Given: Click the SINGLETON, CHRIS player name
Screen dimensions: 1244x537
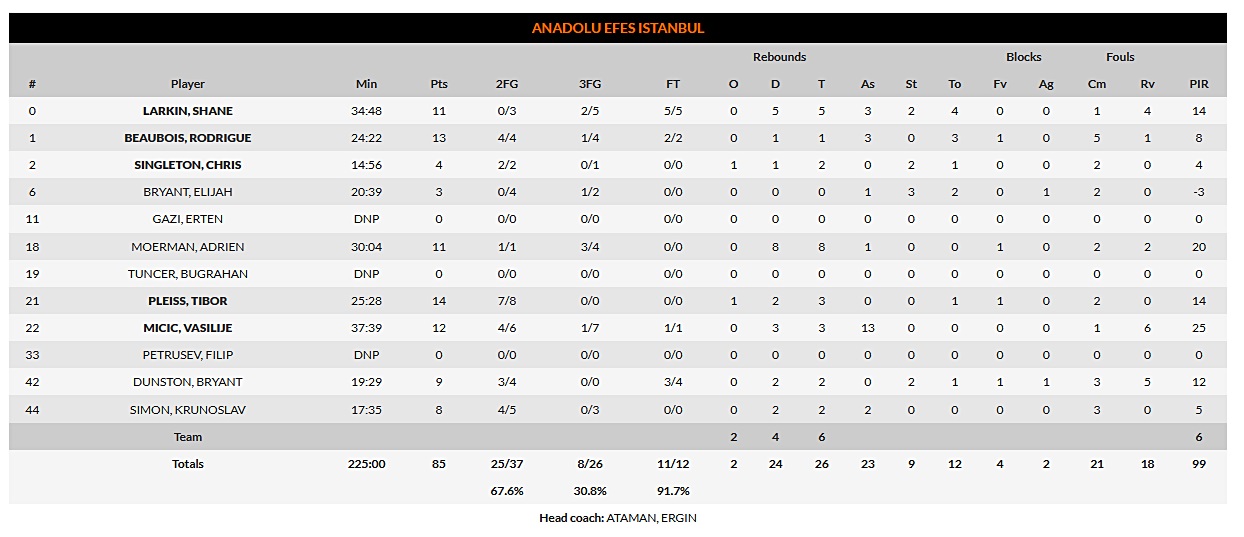Looking at the screenshot, I should tap(188, 165).
